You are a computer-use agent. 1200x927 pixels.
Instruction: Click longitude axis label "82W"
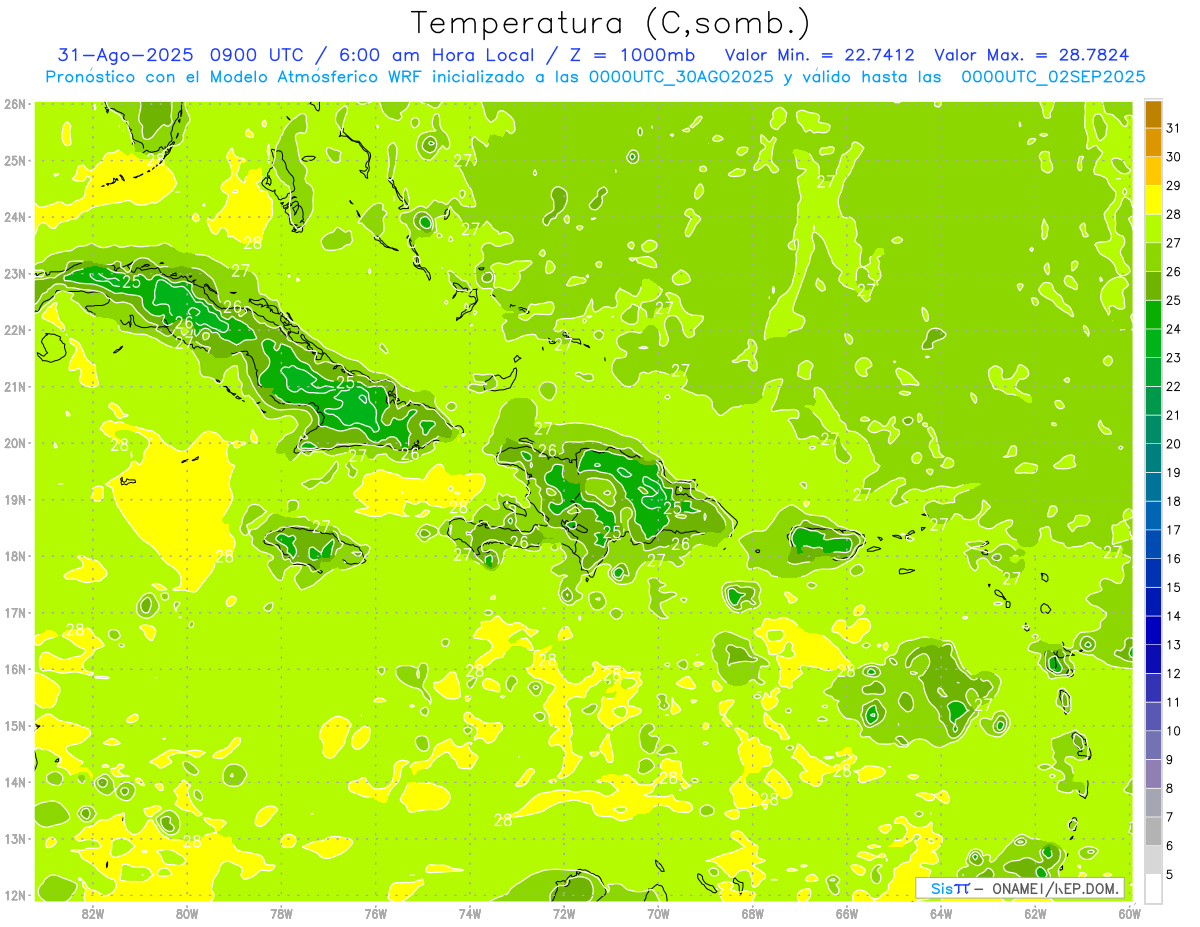click(x=93, y=914)
